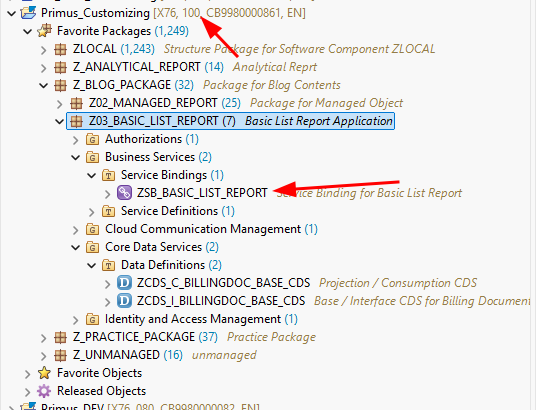Expand the Identity and Access Management folder
Viewport: 557px width, 410px height.
click(76, 320)
